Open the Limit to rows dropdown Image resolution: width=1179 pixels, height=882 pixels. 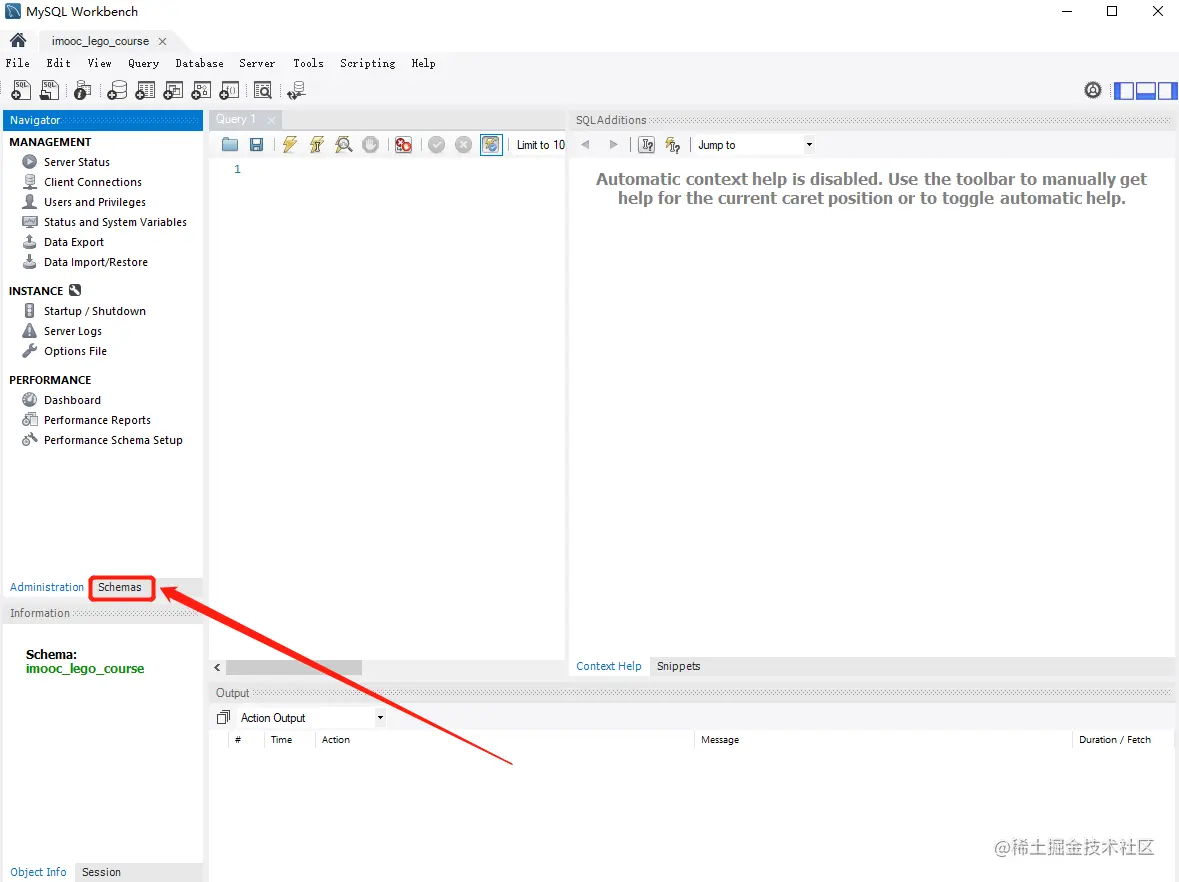tap(540, 145)
